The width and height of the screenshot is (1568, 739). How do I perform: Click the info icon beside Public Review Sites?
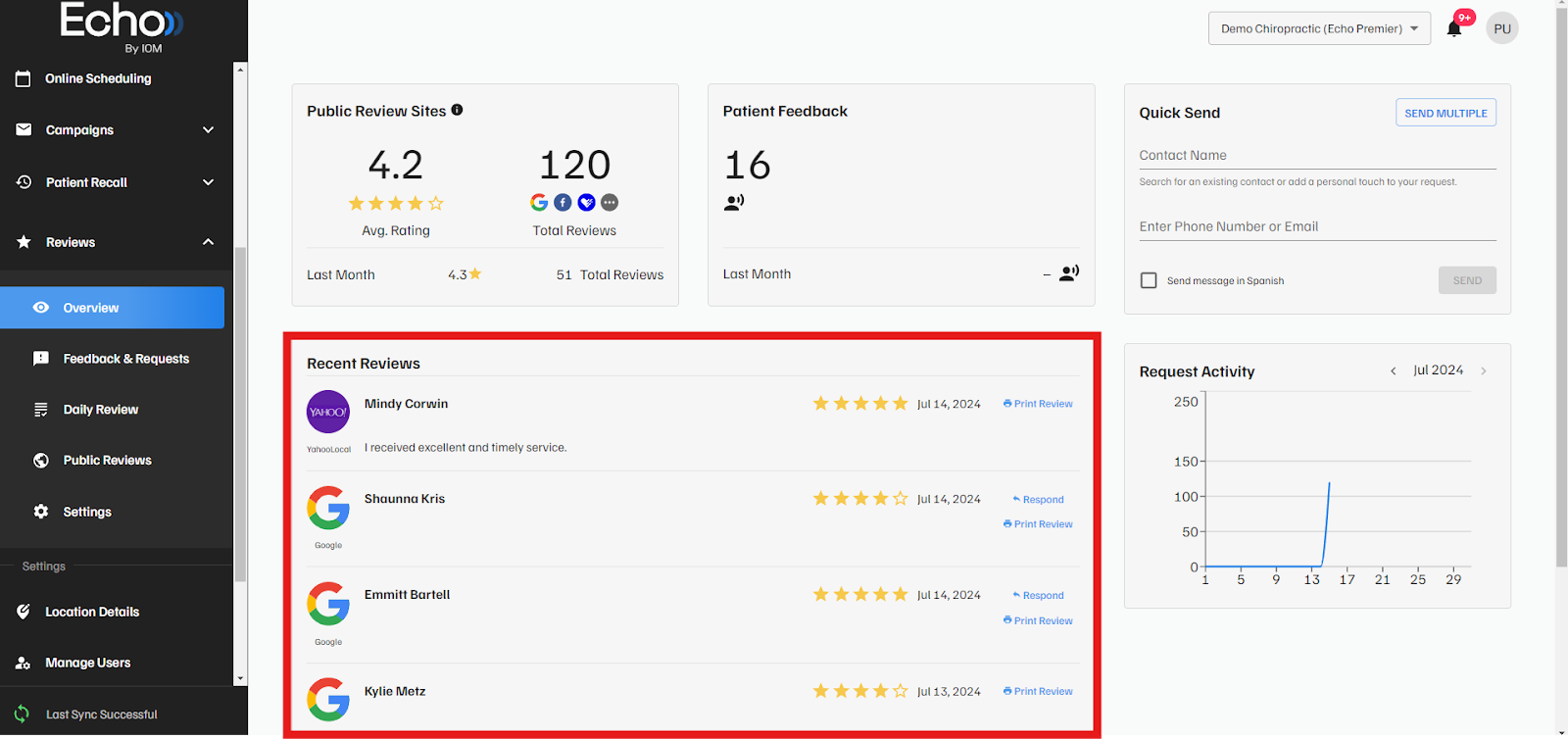click(457, 110)
